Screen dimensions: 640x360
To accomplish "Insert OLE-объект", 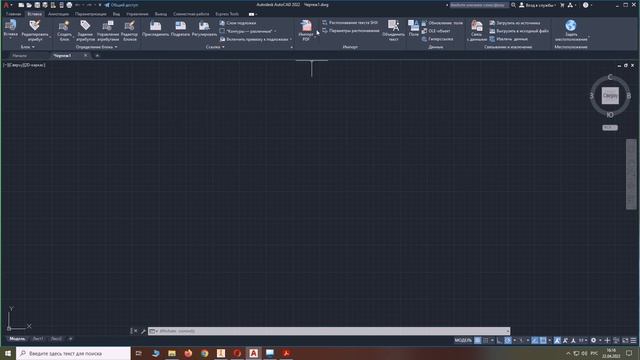I will coord(436,31).
